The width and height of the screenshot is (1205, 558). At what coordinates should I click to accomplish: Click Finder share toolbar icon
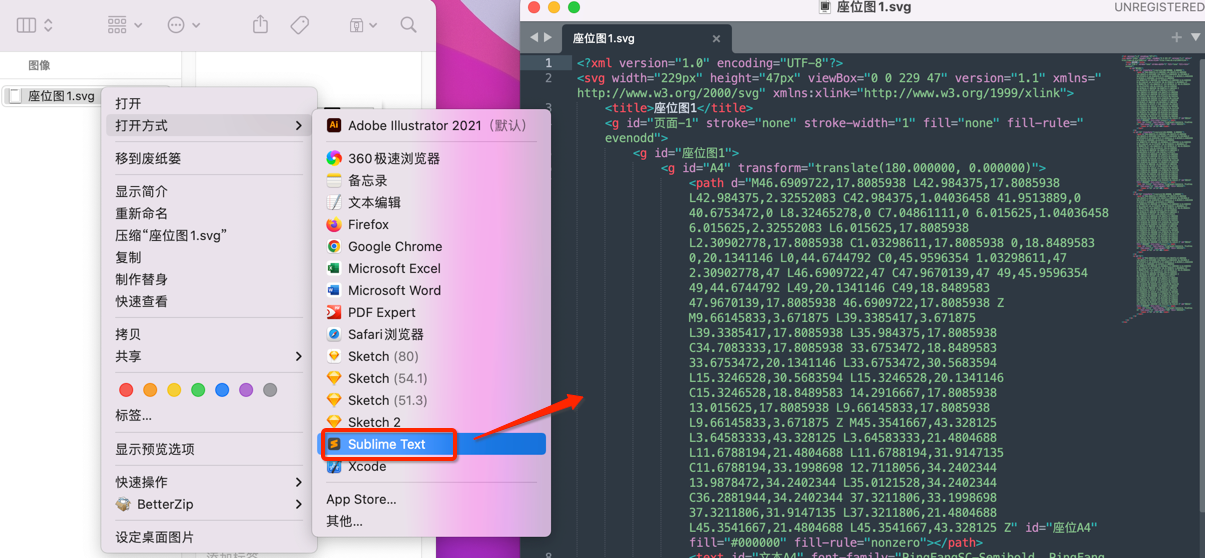tap(261, 24)
